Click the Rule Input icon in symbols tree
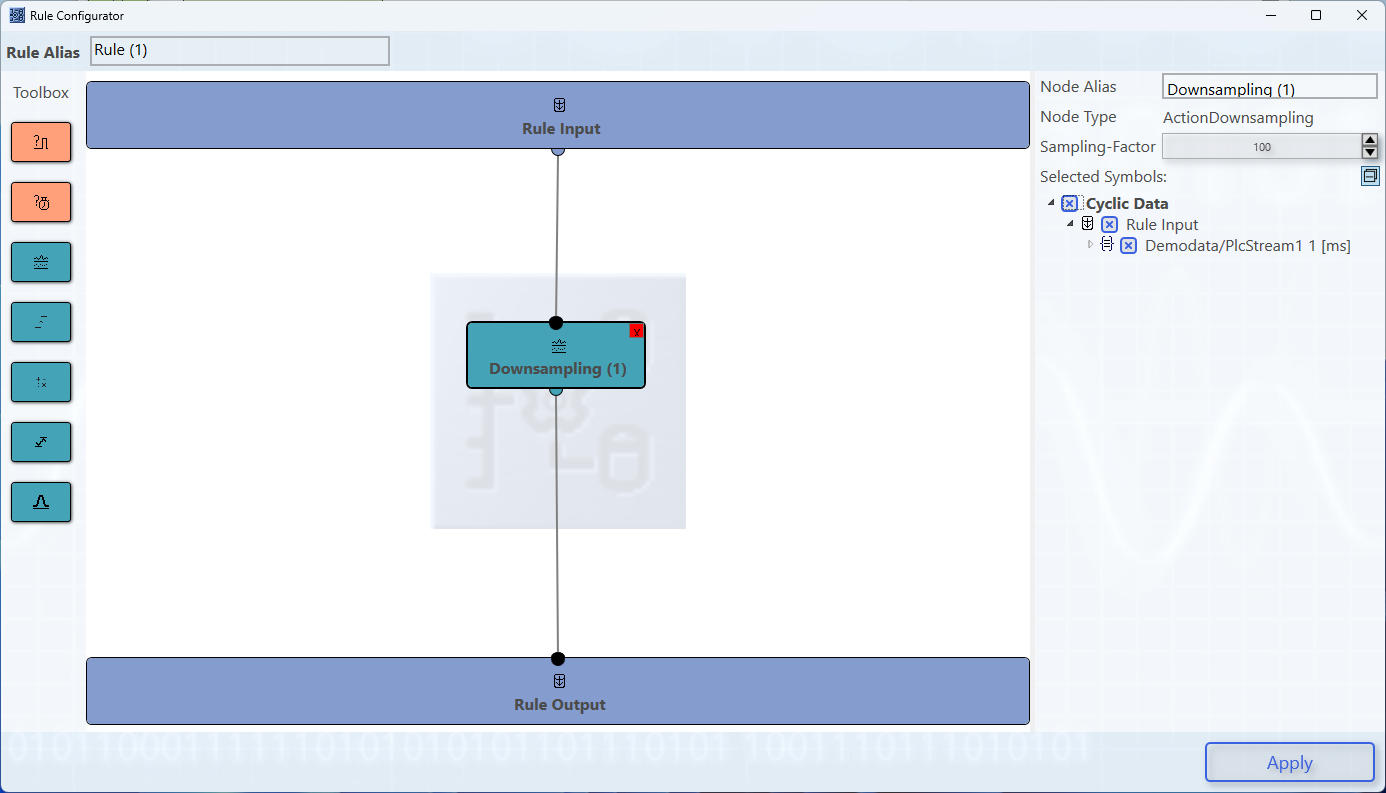The height and width of the screenshot is (793, 1386). [x=1088, y=224]
